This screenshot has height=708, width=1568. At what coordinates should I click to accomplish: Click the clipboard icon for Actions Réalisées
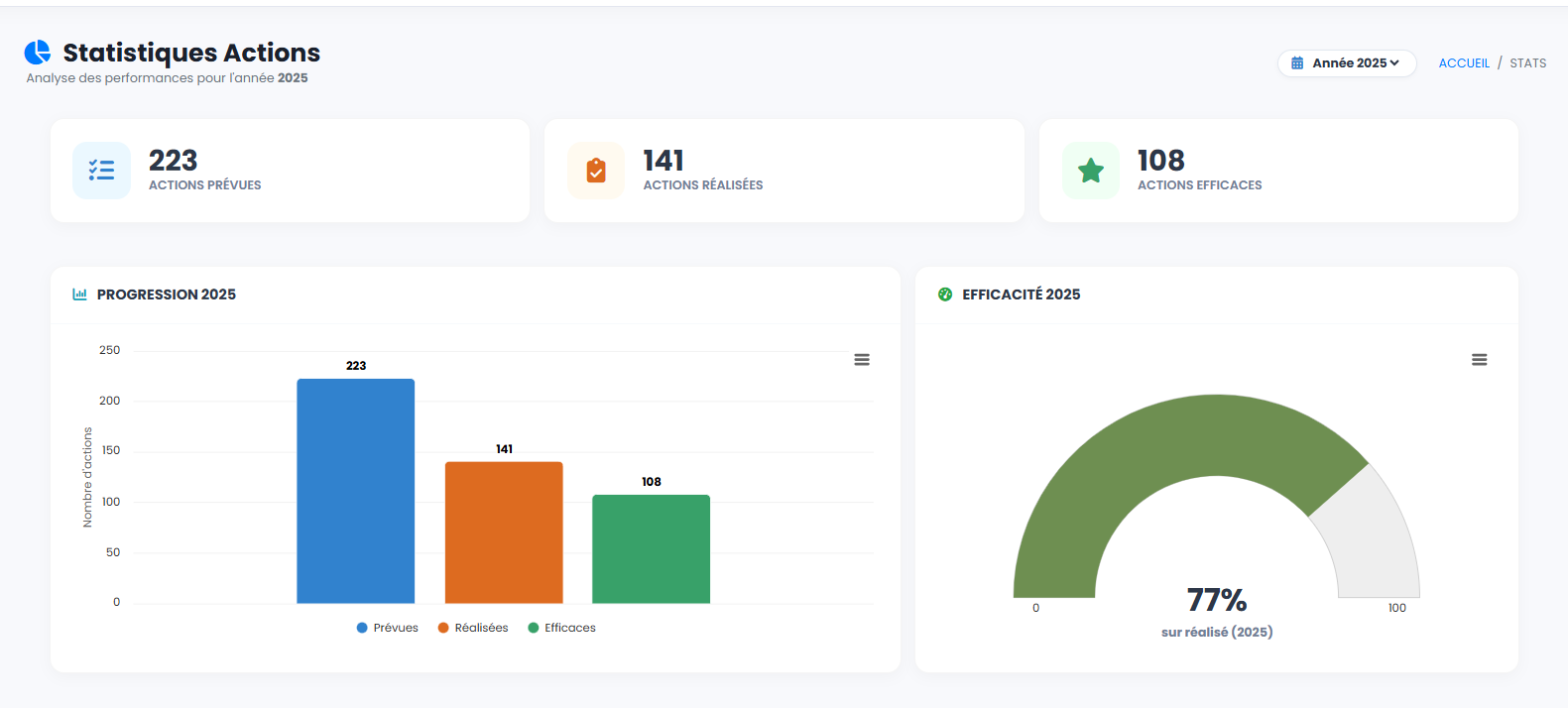[596, 171]
